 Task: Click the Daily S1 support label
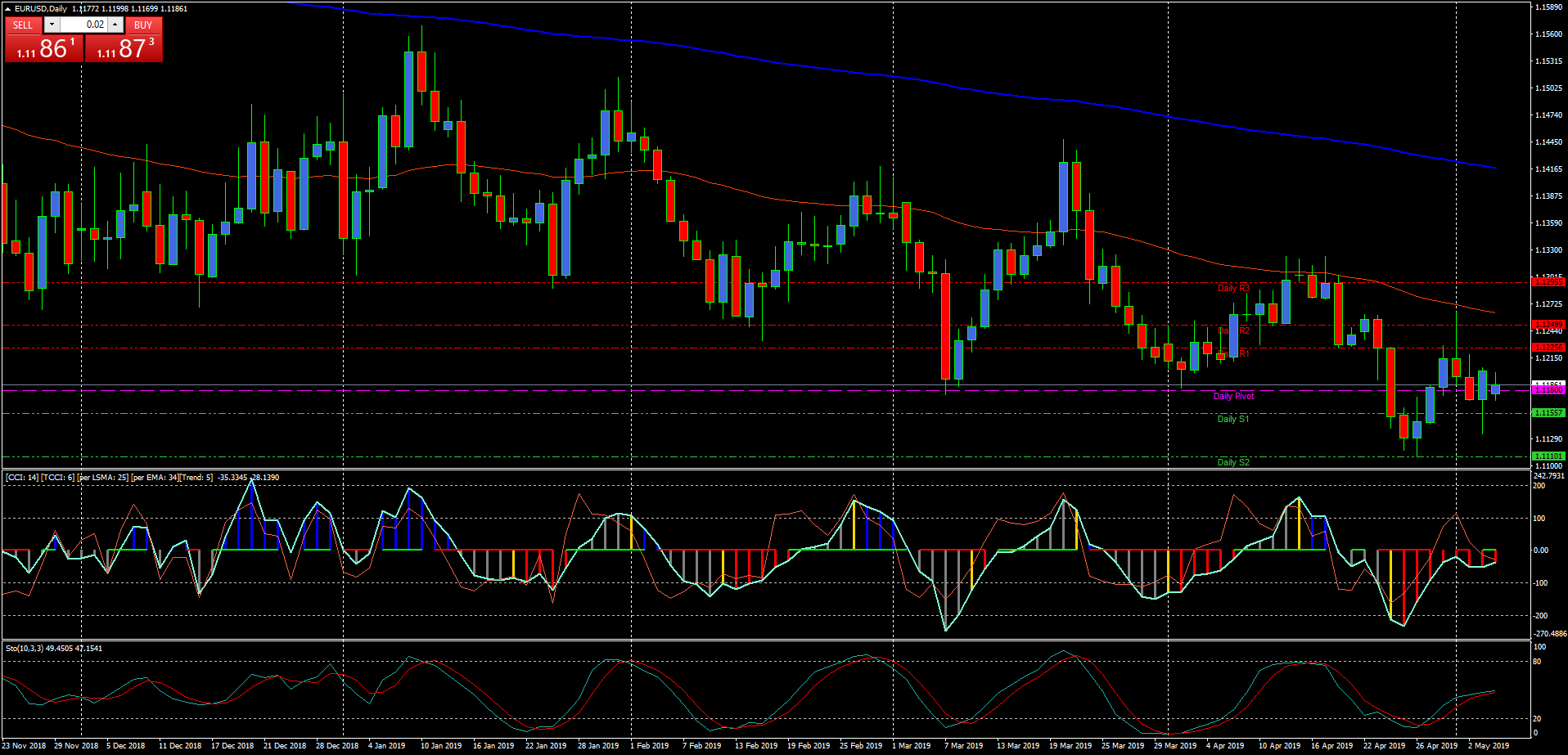[1234, 418]
